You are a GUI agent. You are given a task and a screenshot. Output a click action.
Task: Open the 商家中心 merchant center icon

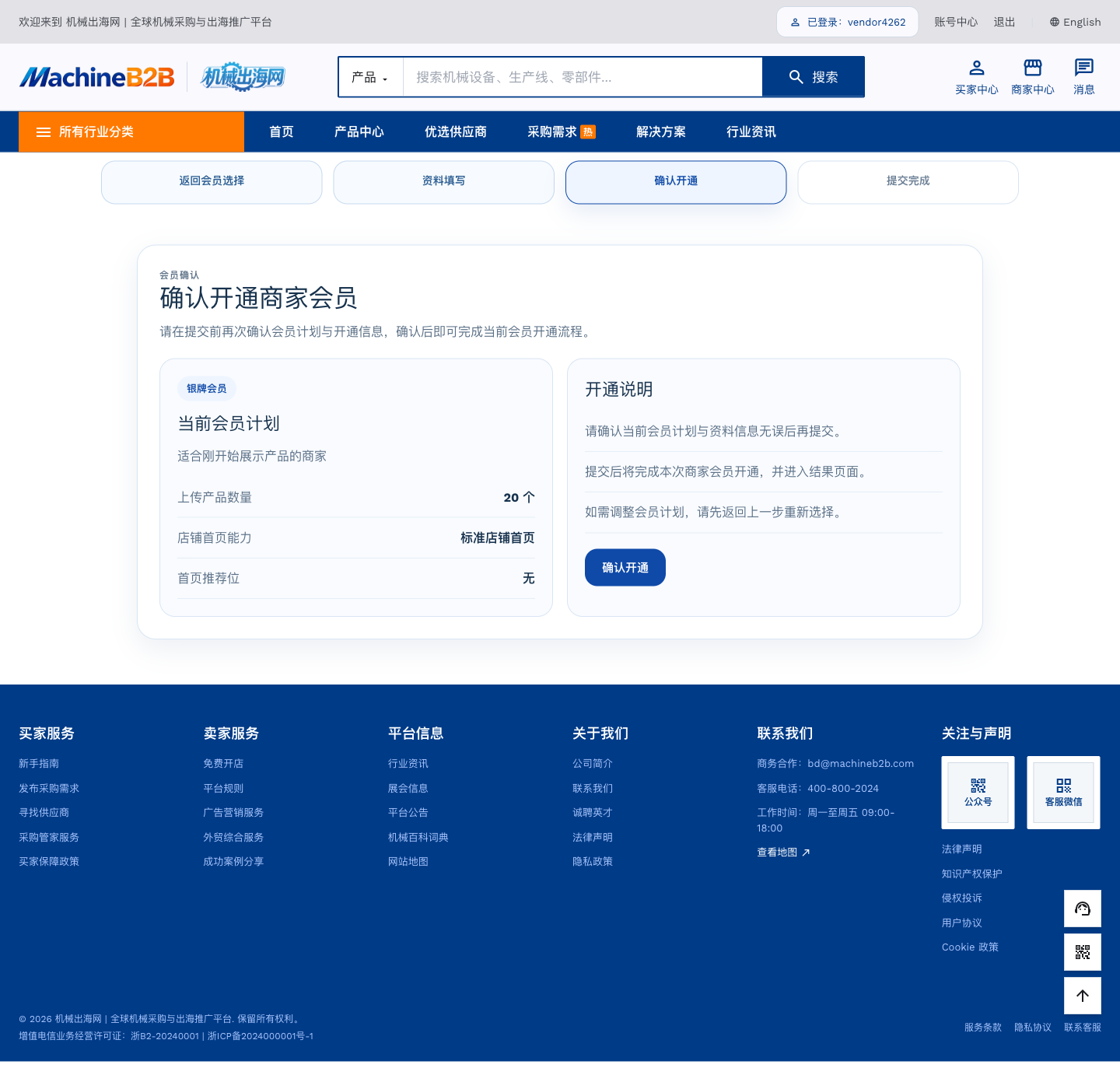coord(1032,77)
